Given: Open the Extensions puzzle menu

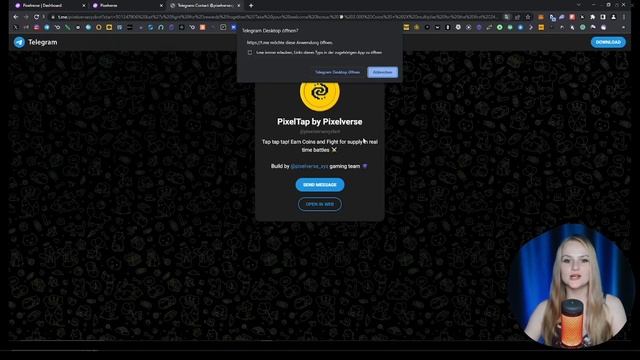Looking at the screenshot, I should 593,17.
